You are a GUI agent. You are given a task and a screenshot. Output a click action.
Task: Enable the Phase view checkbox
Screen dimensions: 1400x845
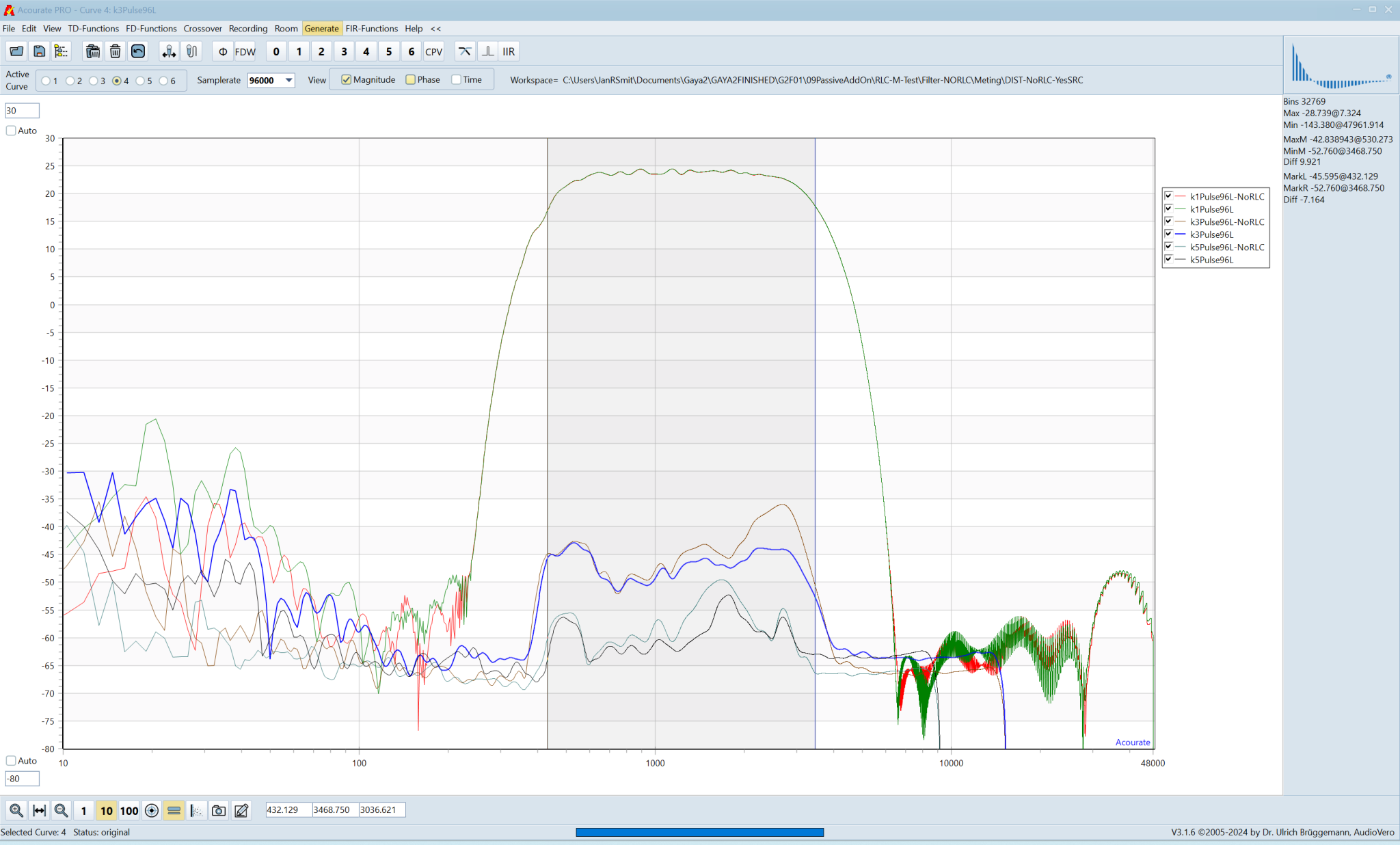(x=411, y=79)
